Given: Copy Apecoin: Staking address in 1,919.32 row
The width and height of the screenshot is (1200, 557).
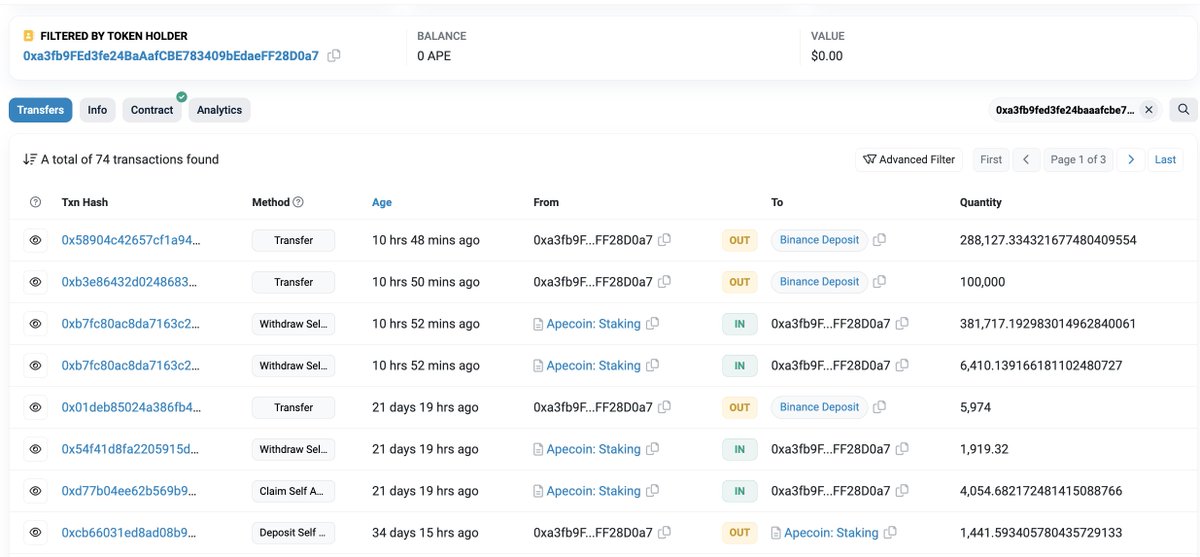Looking at the screenshot, I should pos(652,449).
